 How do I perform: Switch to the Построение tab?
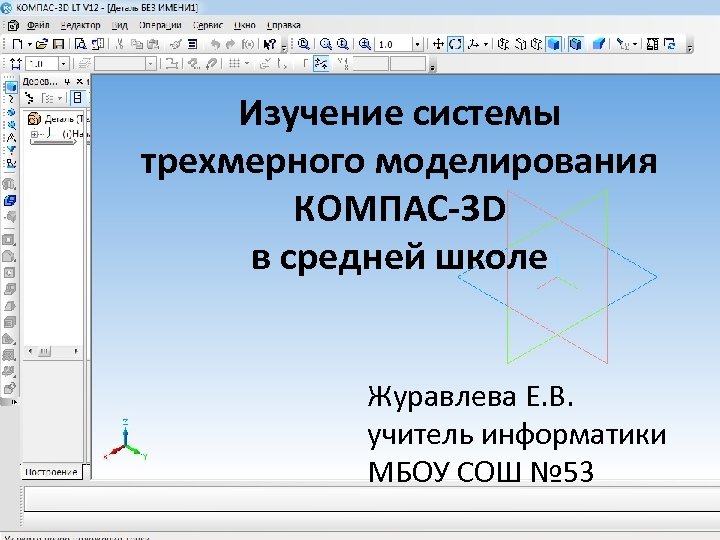[x=51, y=472]
